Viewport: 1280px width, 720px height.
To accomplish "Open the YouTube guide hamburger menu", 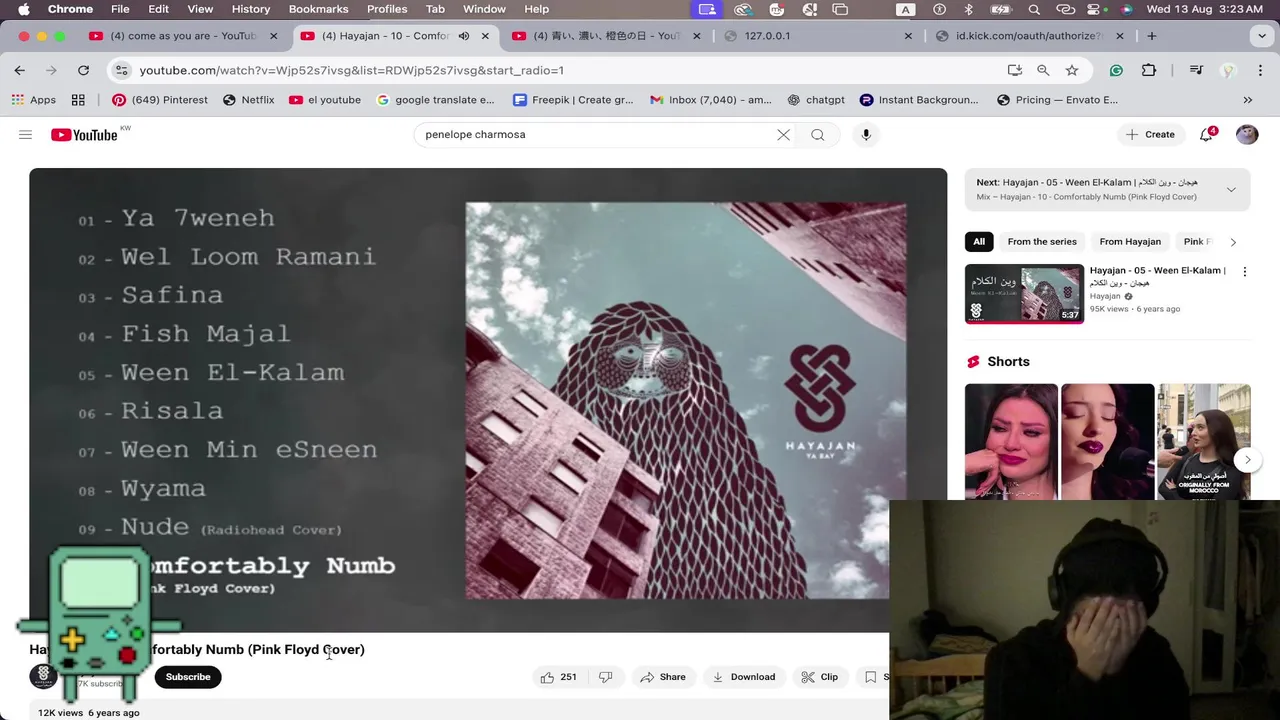I will [x=25, y=134].
